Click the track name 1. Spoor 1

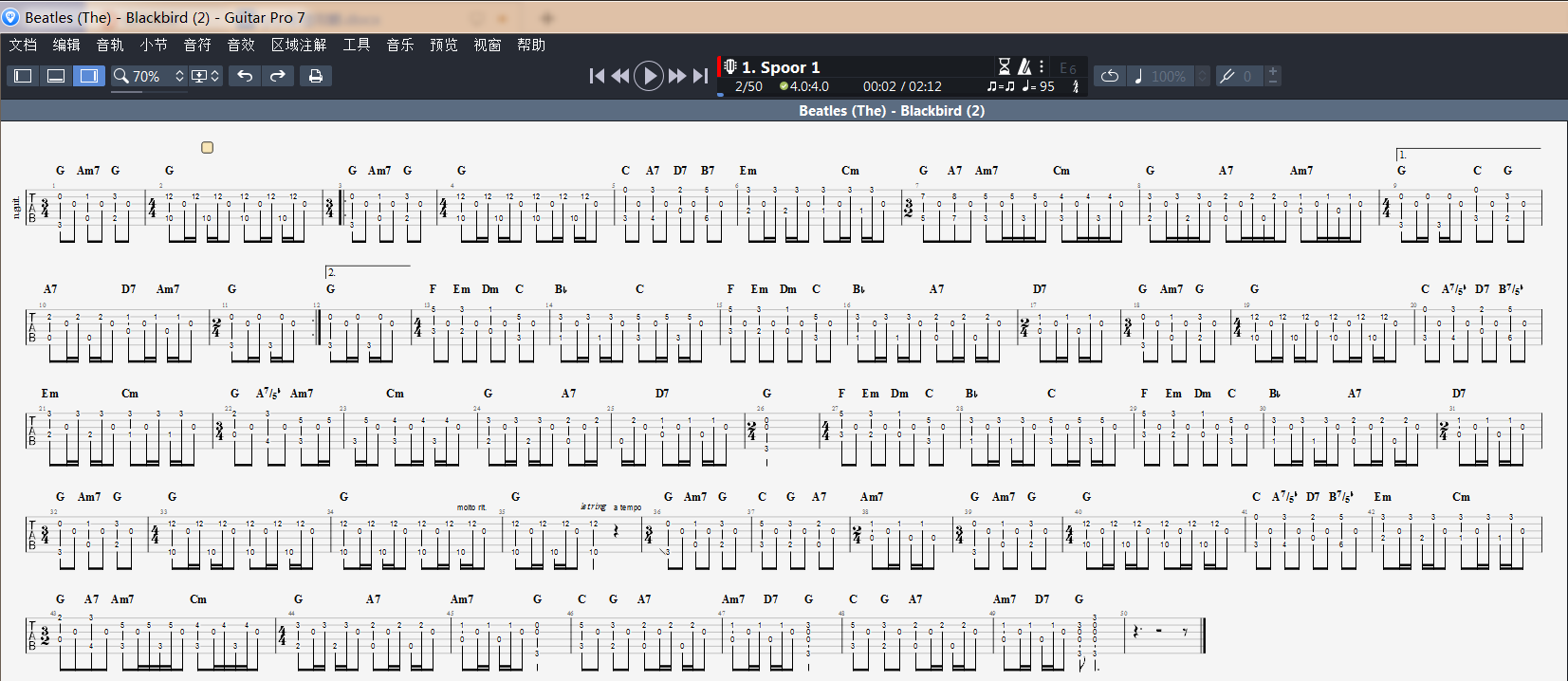click(781, 67)
